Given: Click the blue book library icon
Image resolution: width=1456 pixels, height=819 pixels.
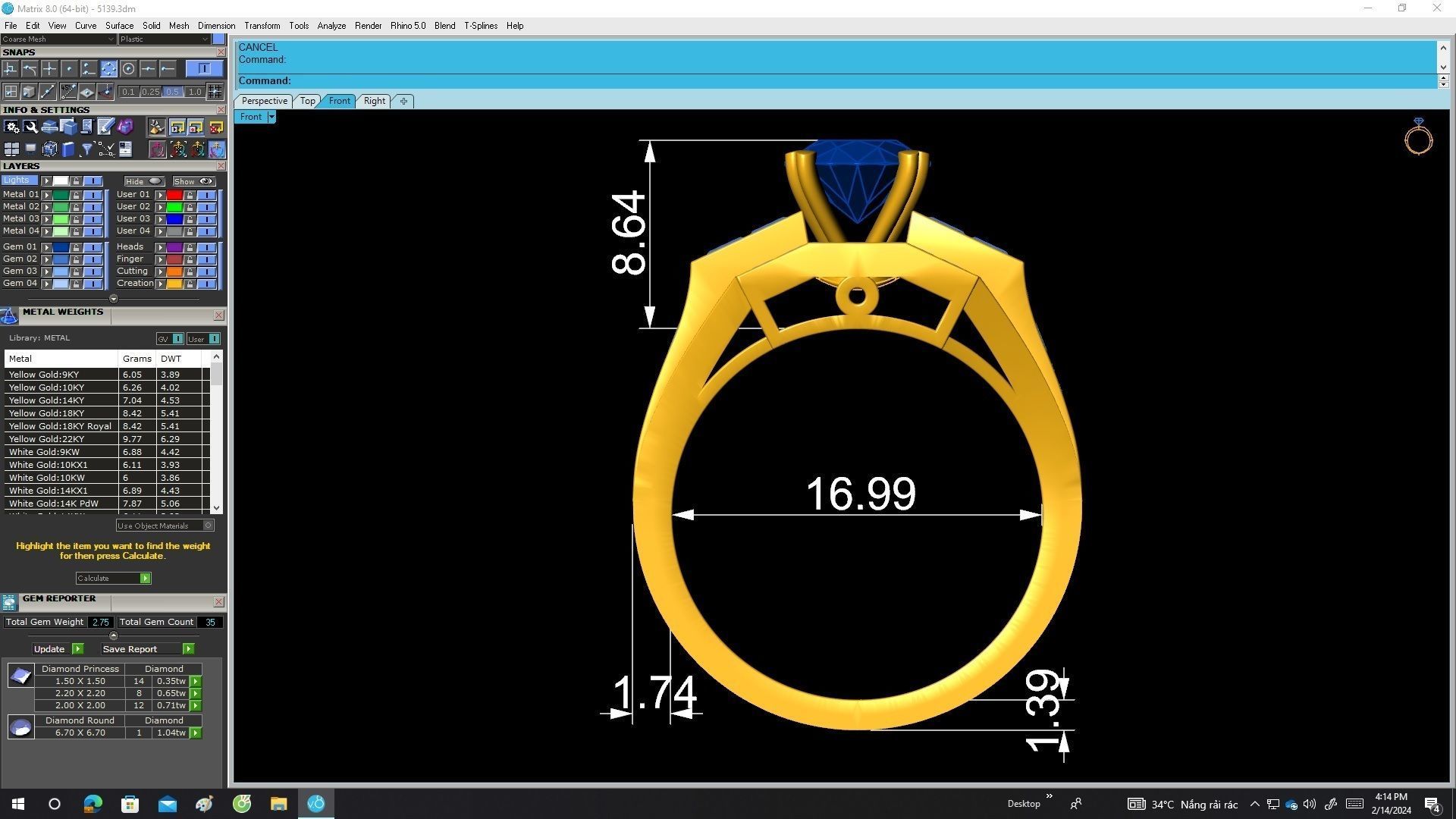Looking at the screenshot, I should click(x=68, y=149).
